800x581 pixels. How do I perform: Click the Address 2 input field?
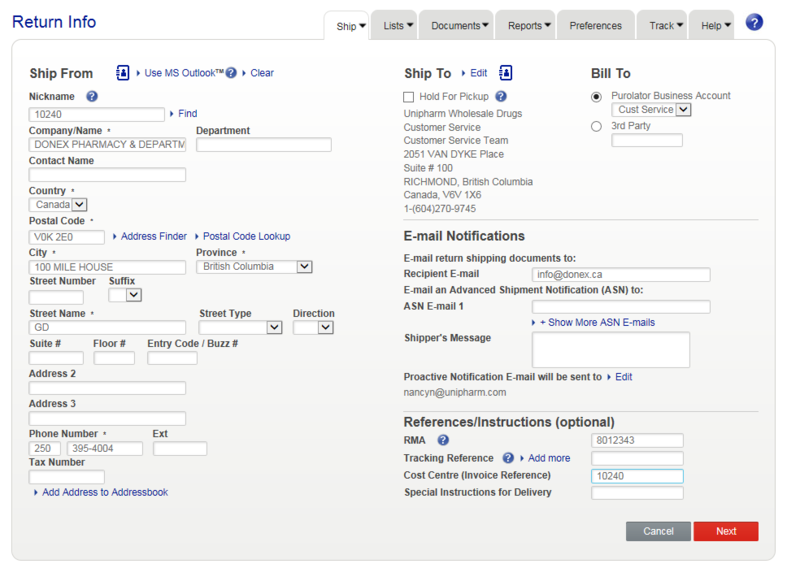pyautogui.click(x=108, y=388)
